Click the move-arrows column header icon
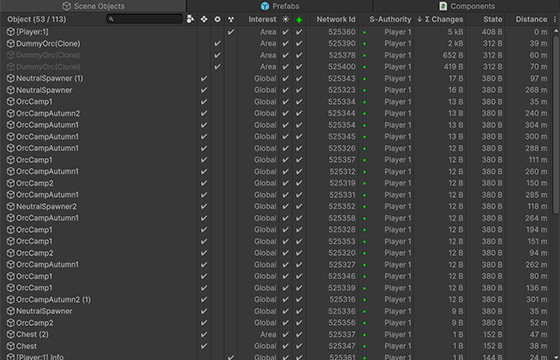 (x=204, y=19)
